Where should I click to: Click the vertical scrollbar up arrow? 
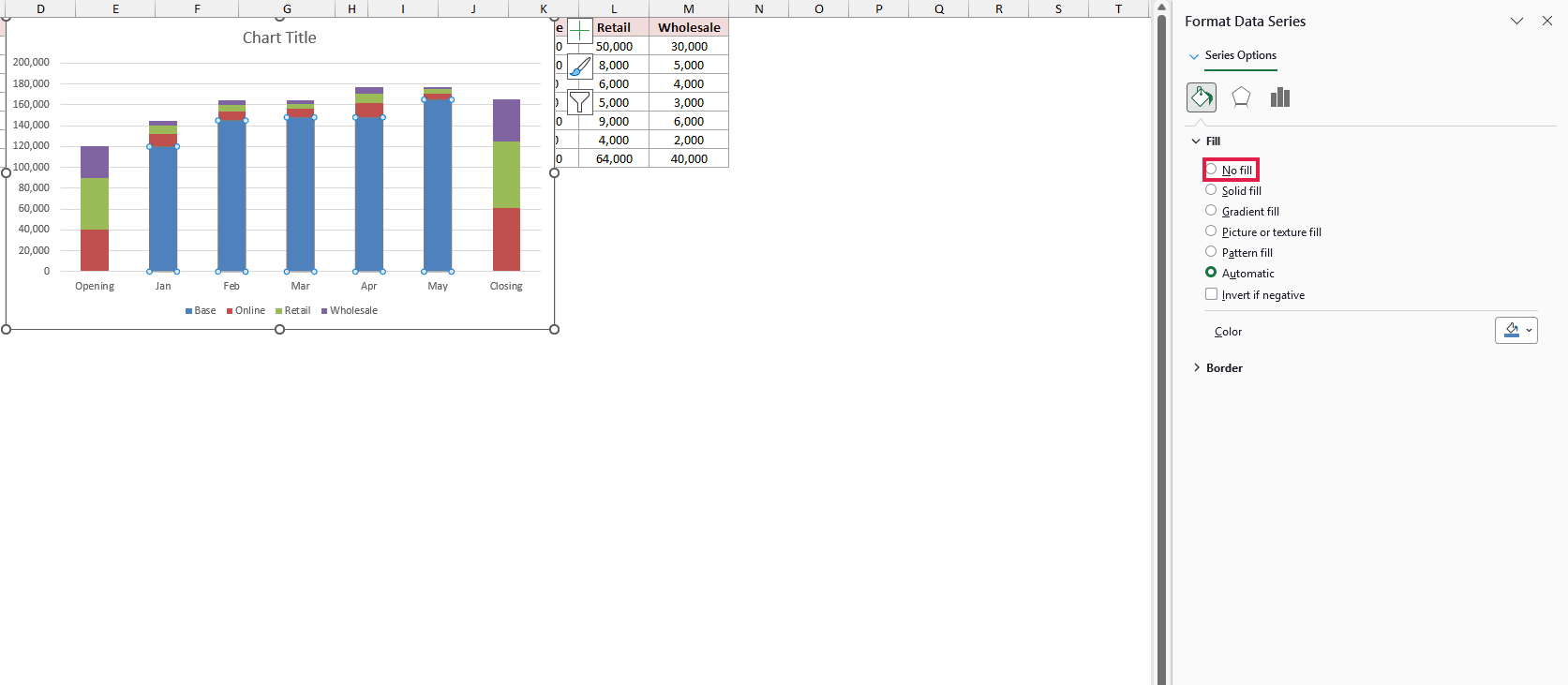point(1161,7)
